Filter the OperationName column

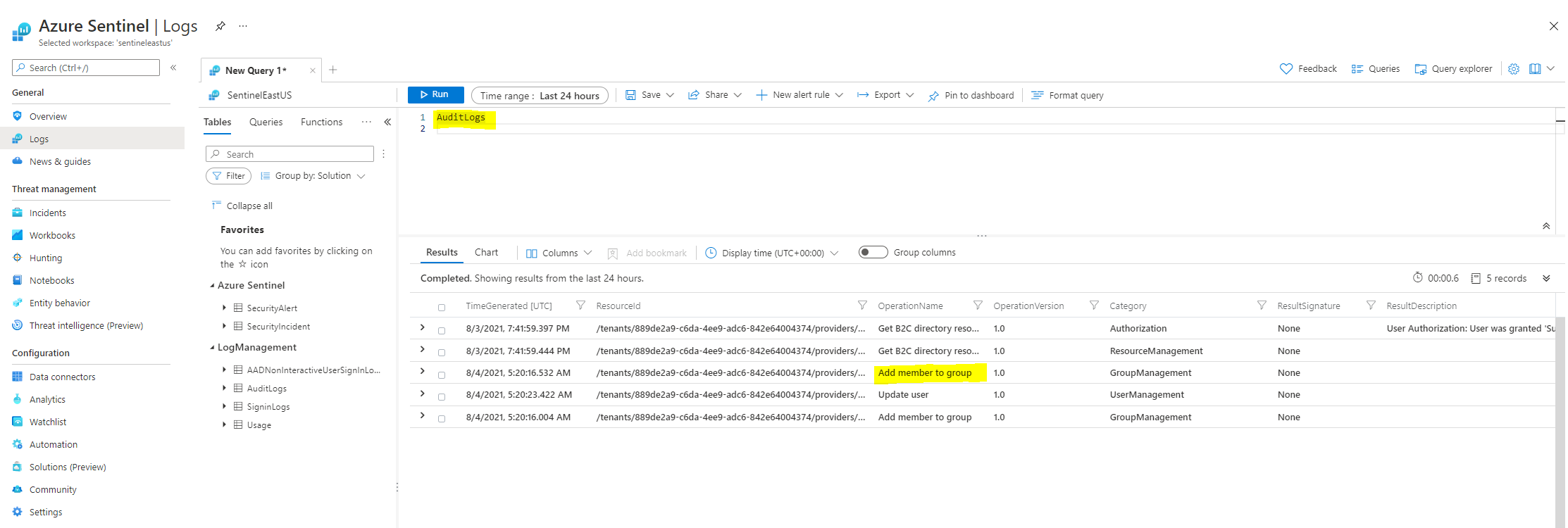[x=978, y=306]
